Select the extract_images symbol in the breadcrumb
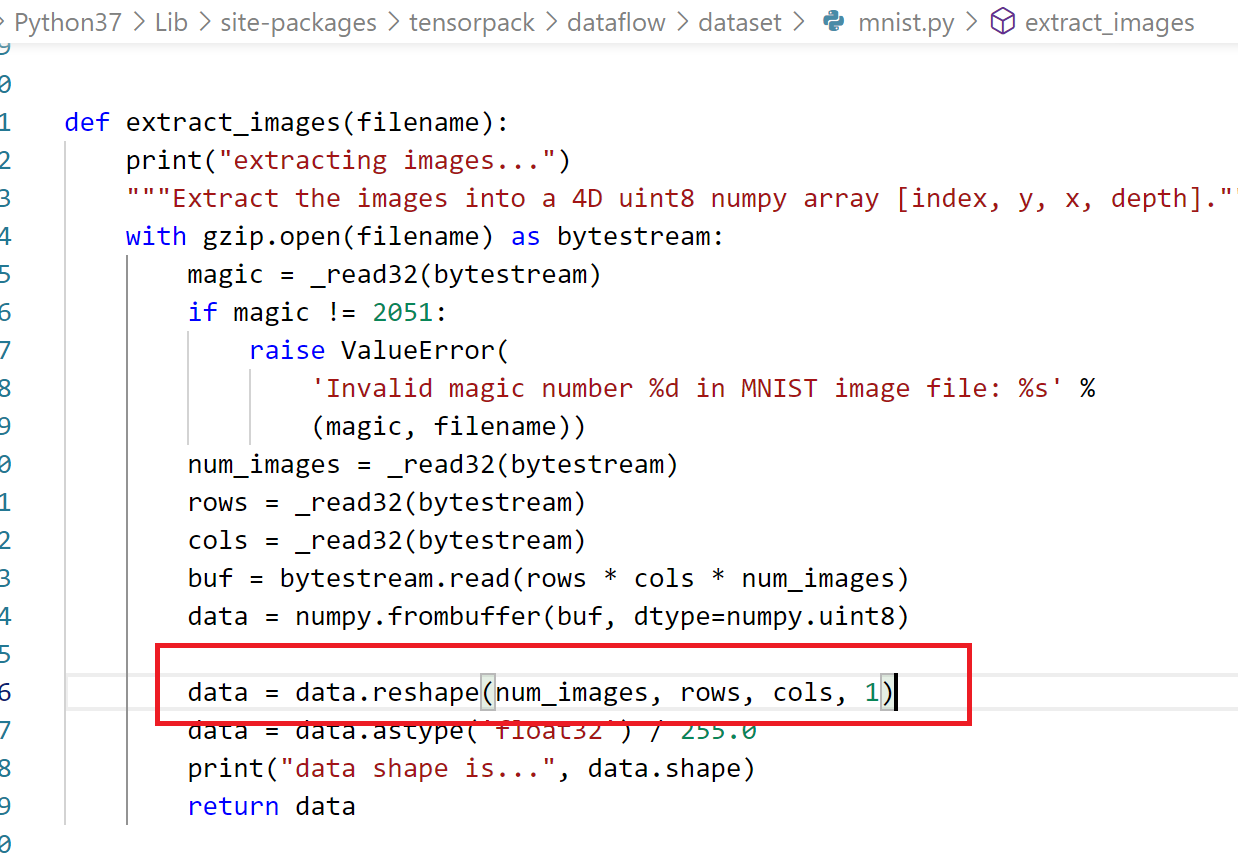Viewport: 1238px width, 861px height. click(1109, 22)
